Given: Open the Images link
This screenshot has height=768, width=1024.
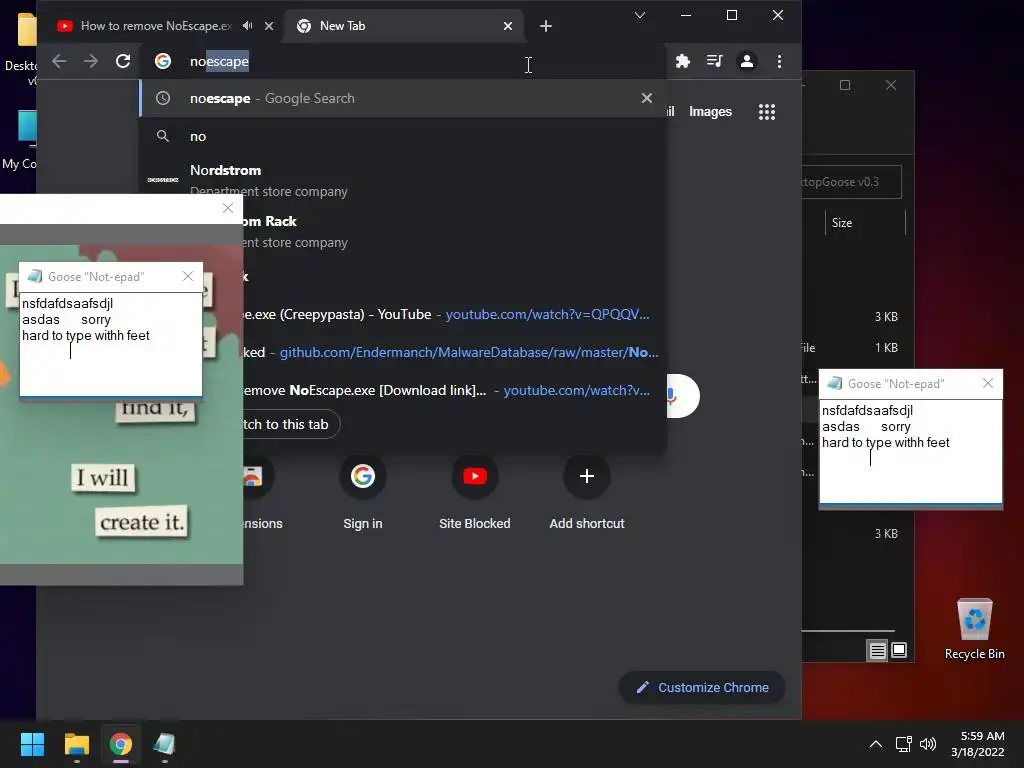Looking at the screenshot, I should (x=710, y=112).
